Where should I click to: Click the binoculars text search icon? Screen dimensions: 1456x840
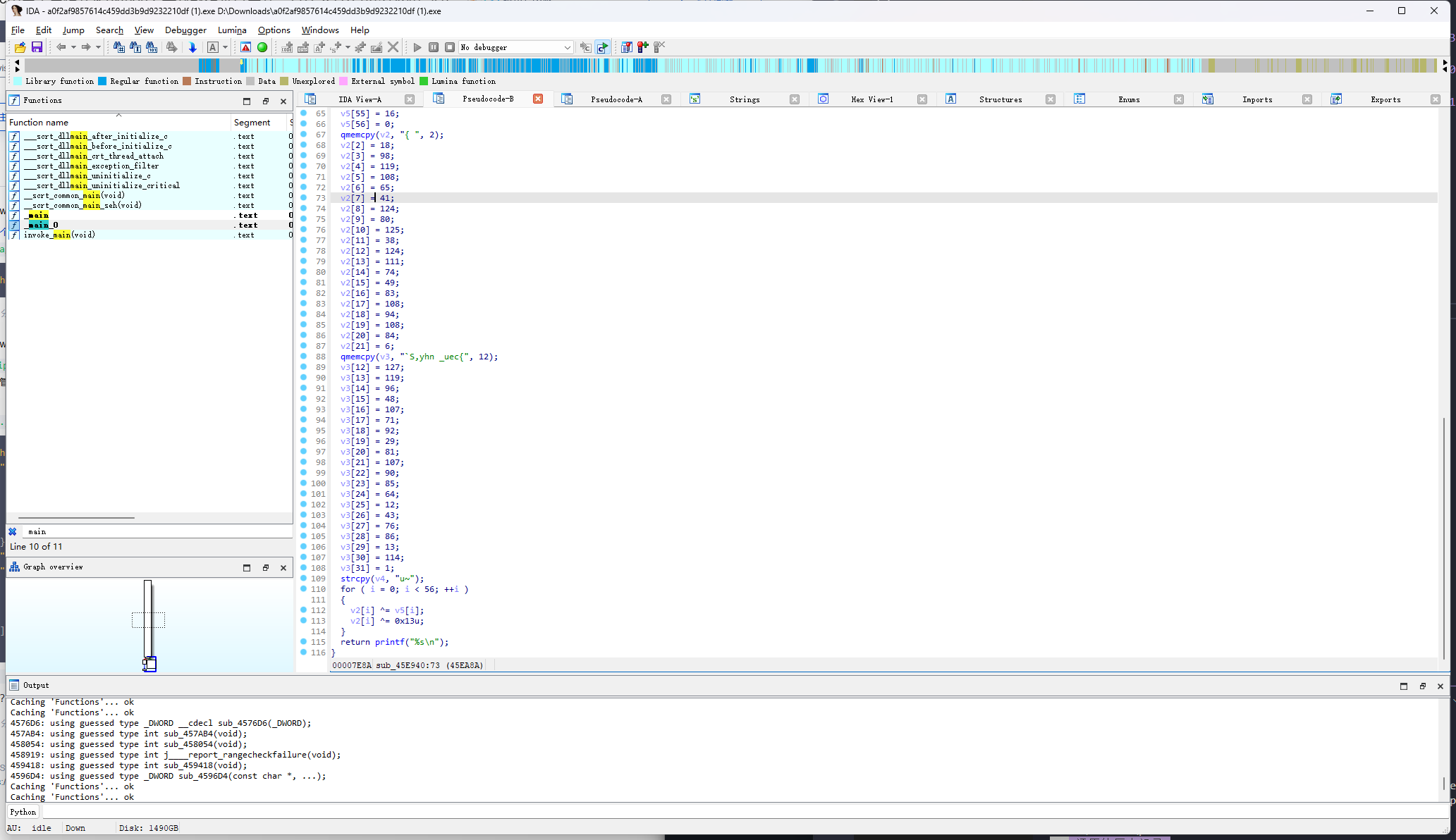point(135,47)
